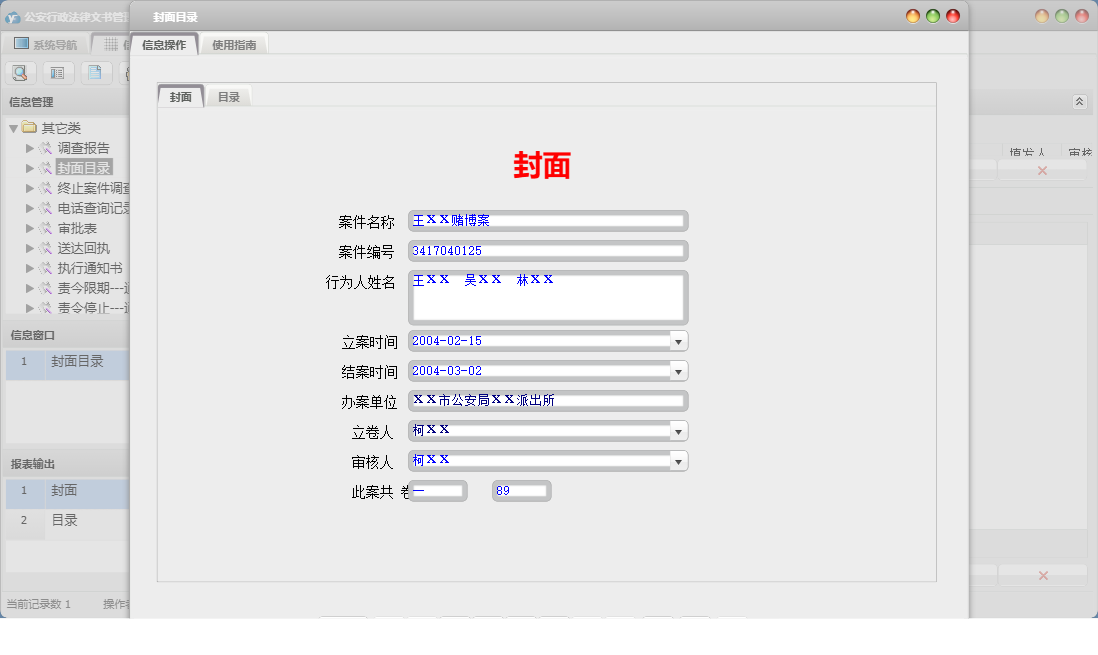Screen dimensions: 1098x655
Task: Click the folder icon next to 其它类
Action: tap(27, 128)
